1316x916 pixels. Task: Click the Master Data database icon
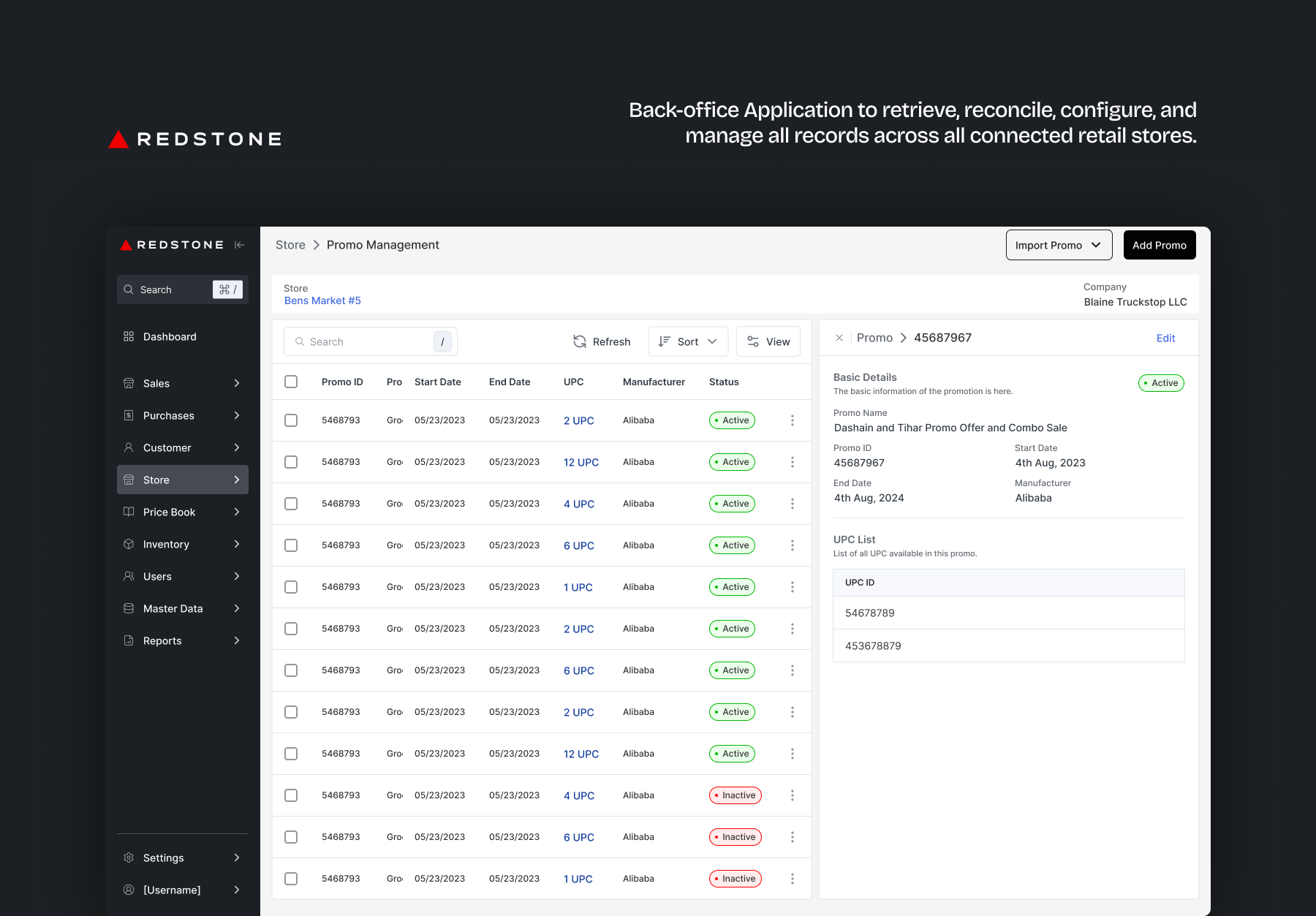pyautogui.click(x=129, y=608)
